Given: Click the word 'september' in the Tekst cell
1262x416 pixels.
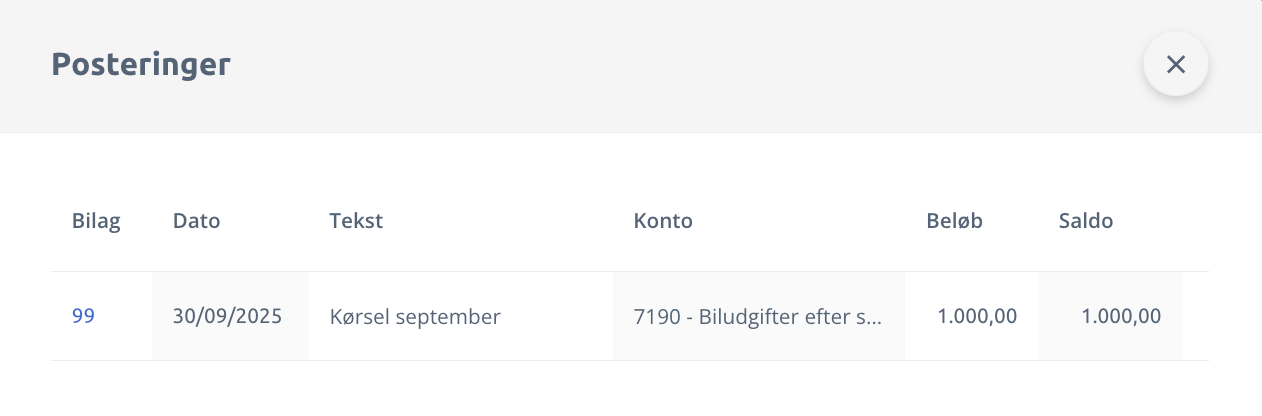Looking at the screenshot, I should 448,318.
